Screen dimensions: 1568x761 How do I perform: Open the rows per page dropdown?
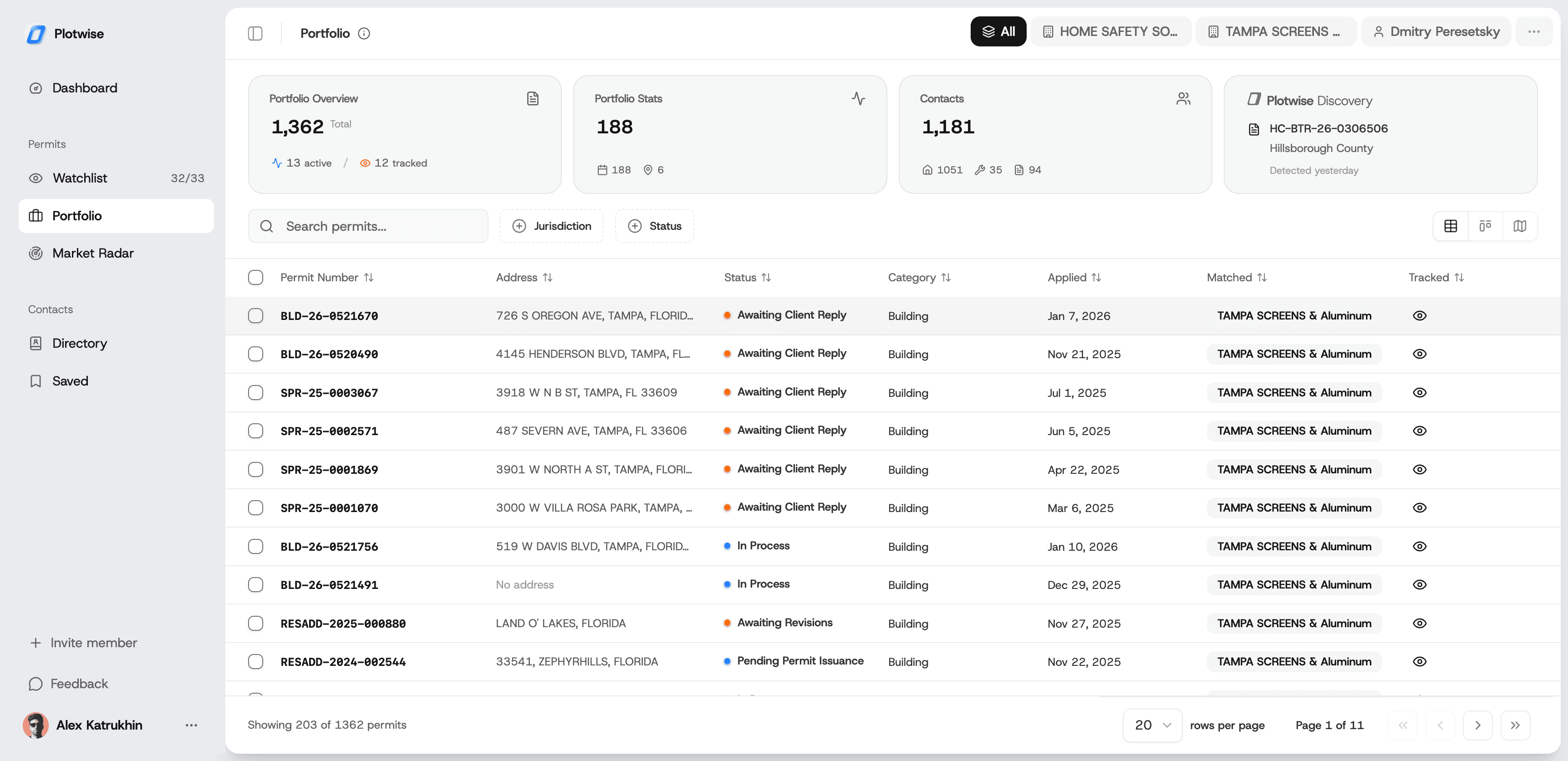coord(1152,725)
